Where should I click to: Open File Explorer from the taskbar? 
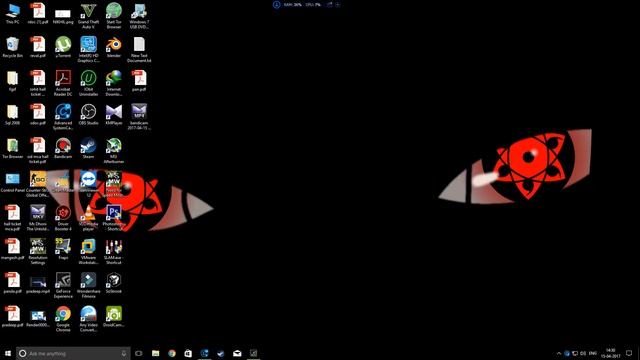(156, 353)
